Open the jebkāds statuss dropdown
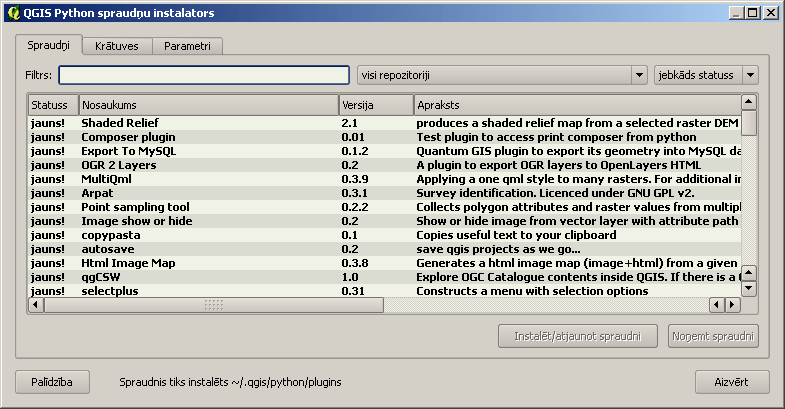The image size is (785, 409). [x=706, y=75]
